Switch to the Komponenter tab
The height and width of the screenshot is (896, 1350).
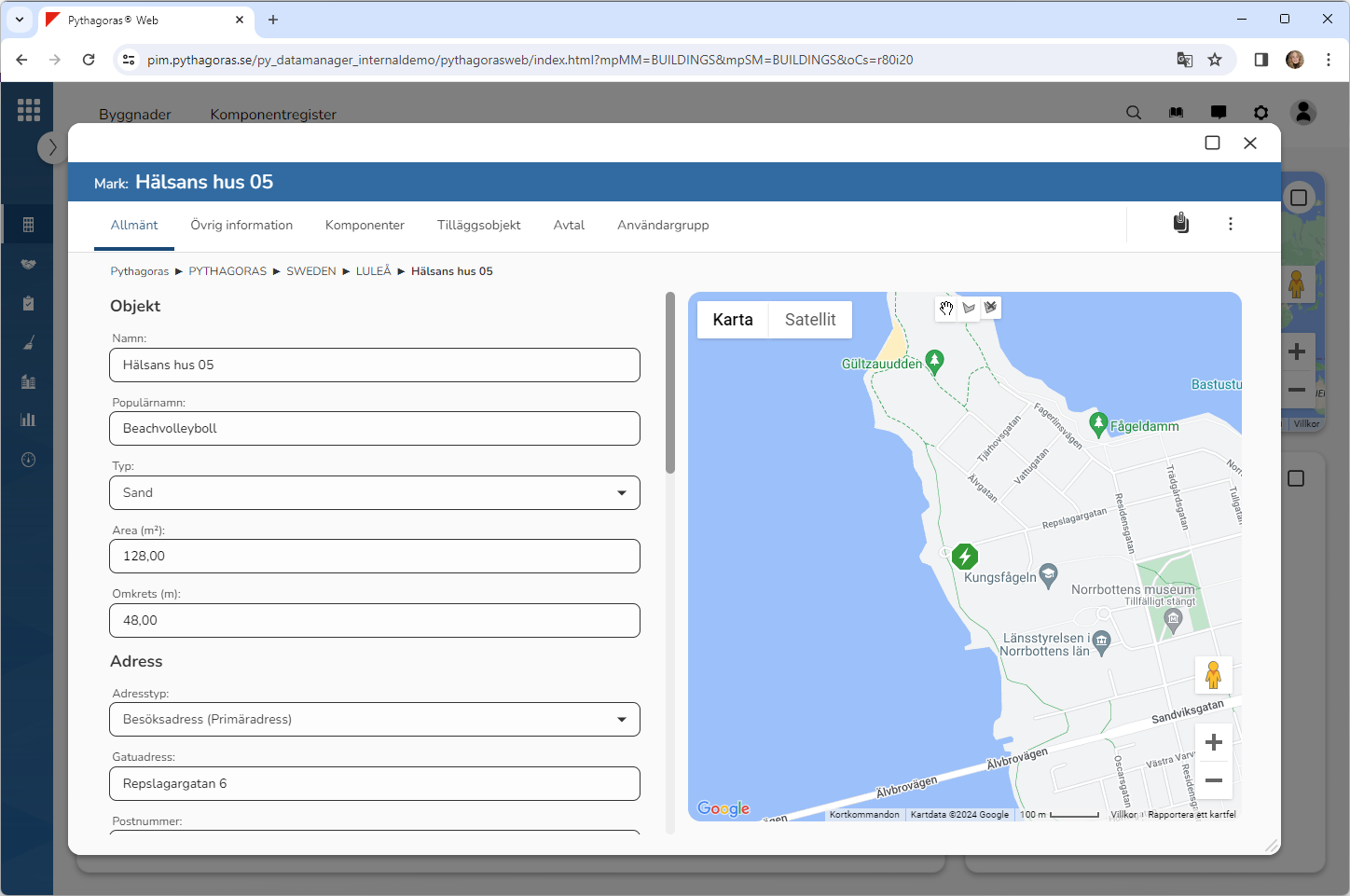coord(365,226)
